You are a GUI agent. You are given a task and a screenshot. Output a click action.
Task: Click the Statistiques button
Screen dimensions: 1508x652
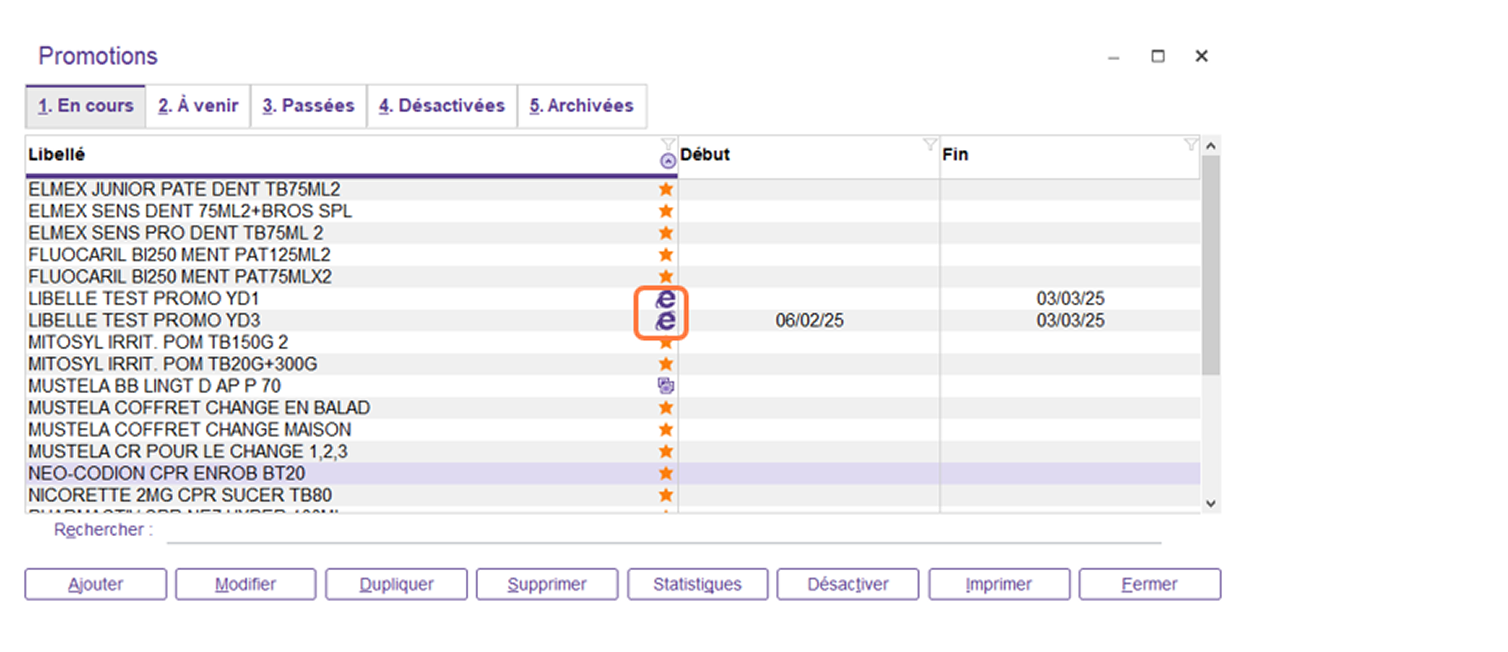click(x=697, y=584)
